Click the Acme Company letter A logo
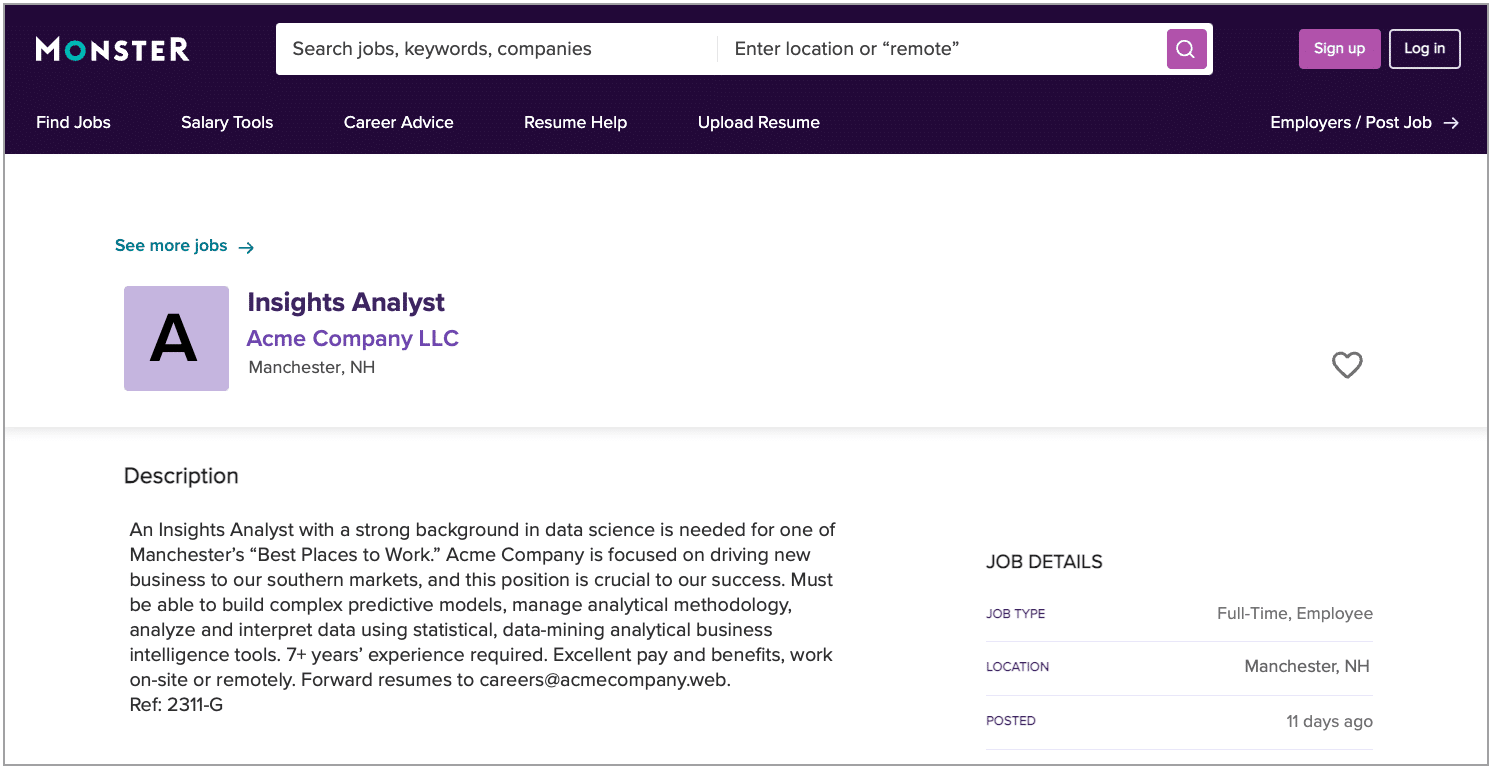 (x=176, y=338)
